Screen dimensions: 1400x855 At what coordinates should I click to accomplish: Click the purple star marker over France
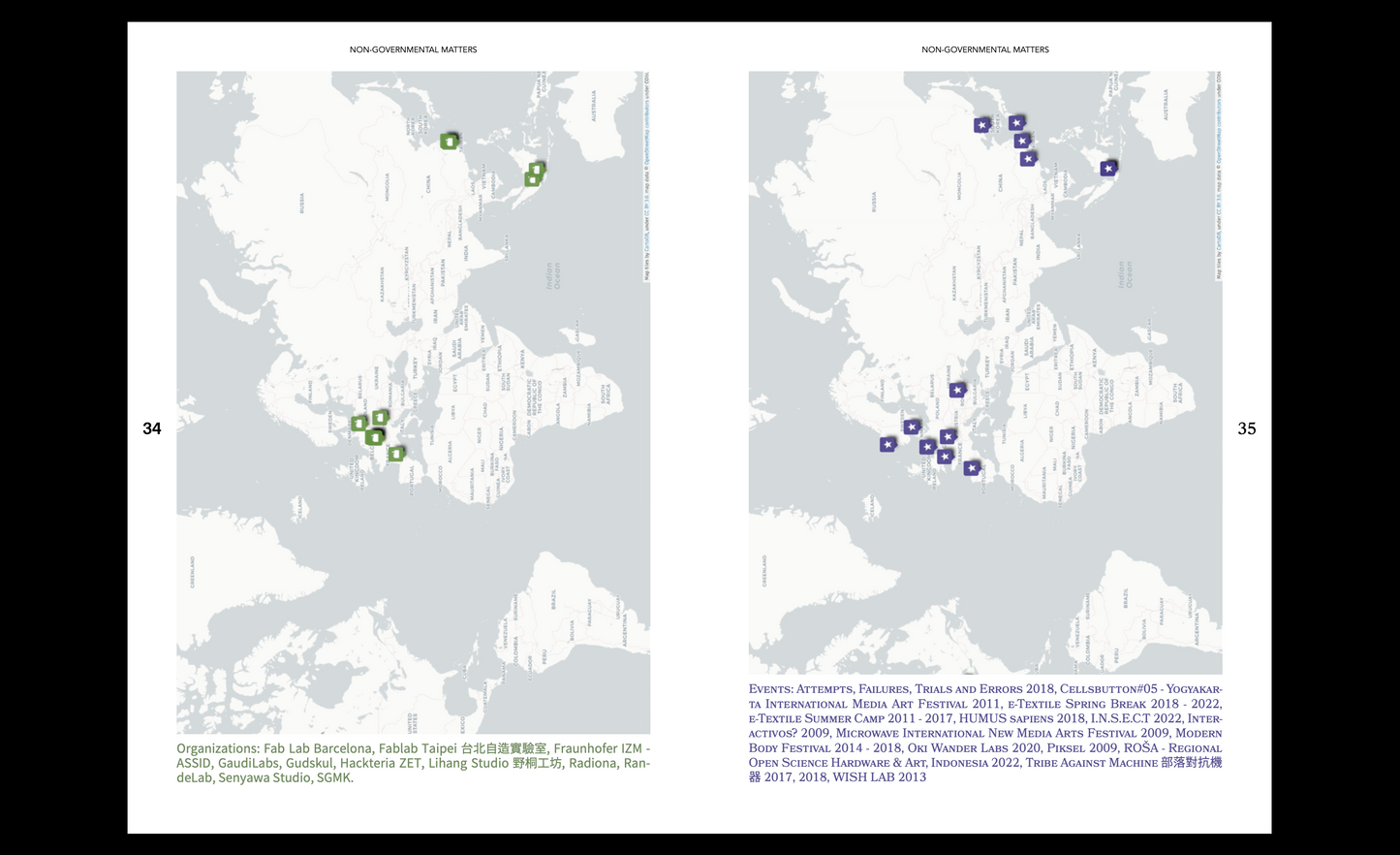click(x=945, y=457)
